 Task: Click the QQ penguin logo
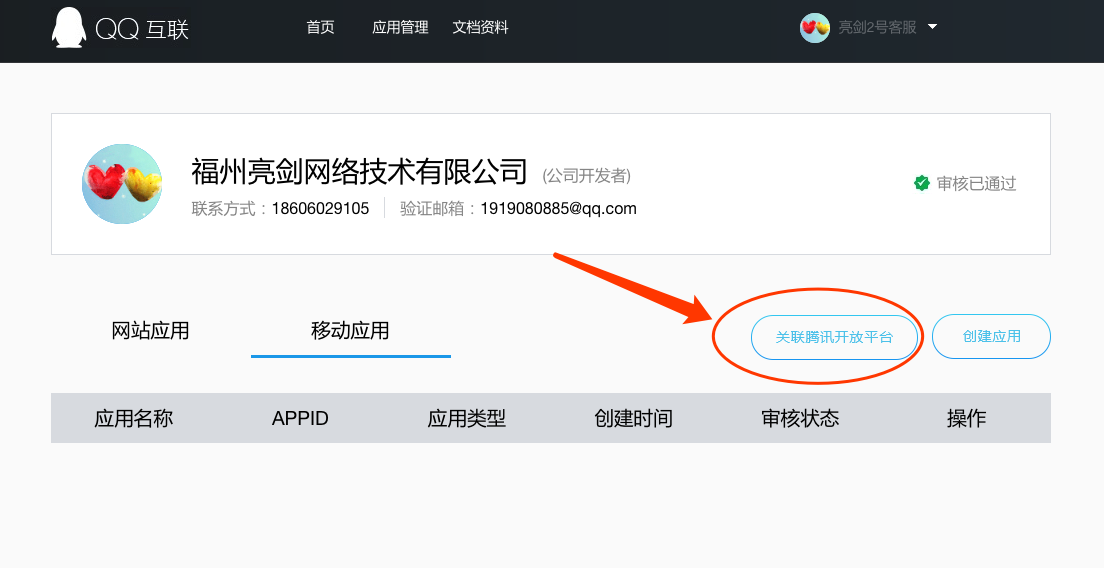(69, 28)
